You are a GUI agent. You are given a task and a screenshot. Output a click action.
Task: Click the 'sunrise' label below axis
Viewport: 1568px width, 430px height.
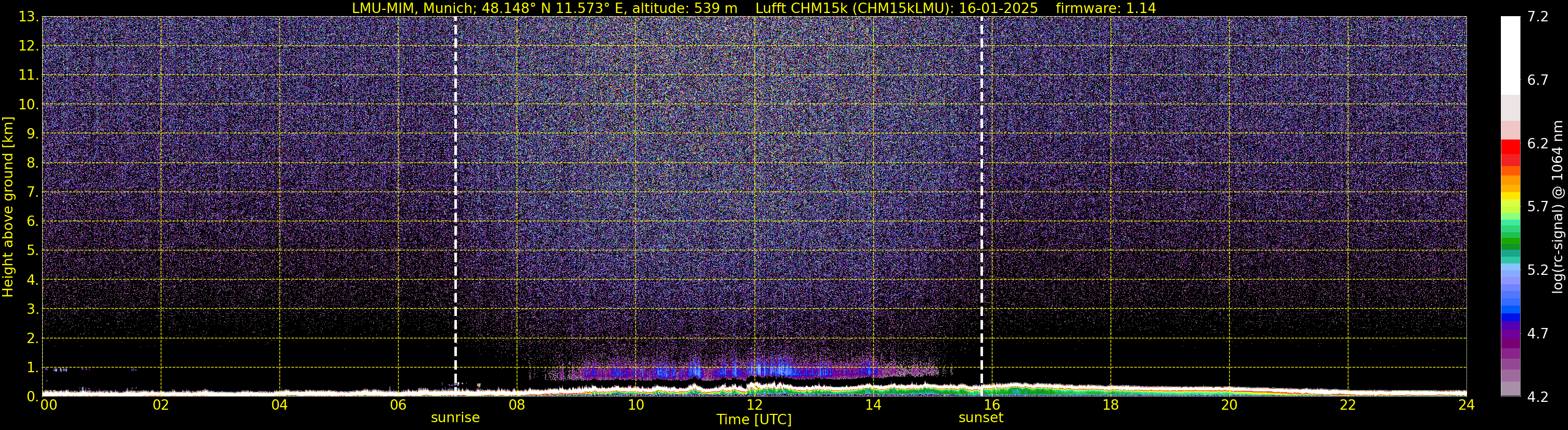coord(455,418)
